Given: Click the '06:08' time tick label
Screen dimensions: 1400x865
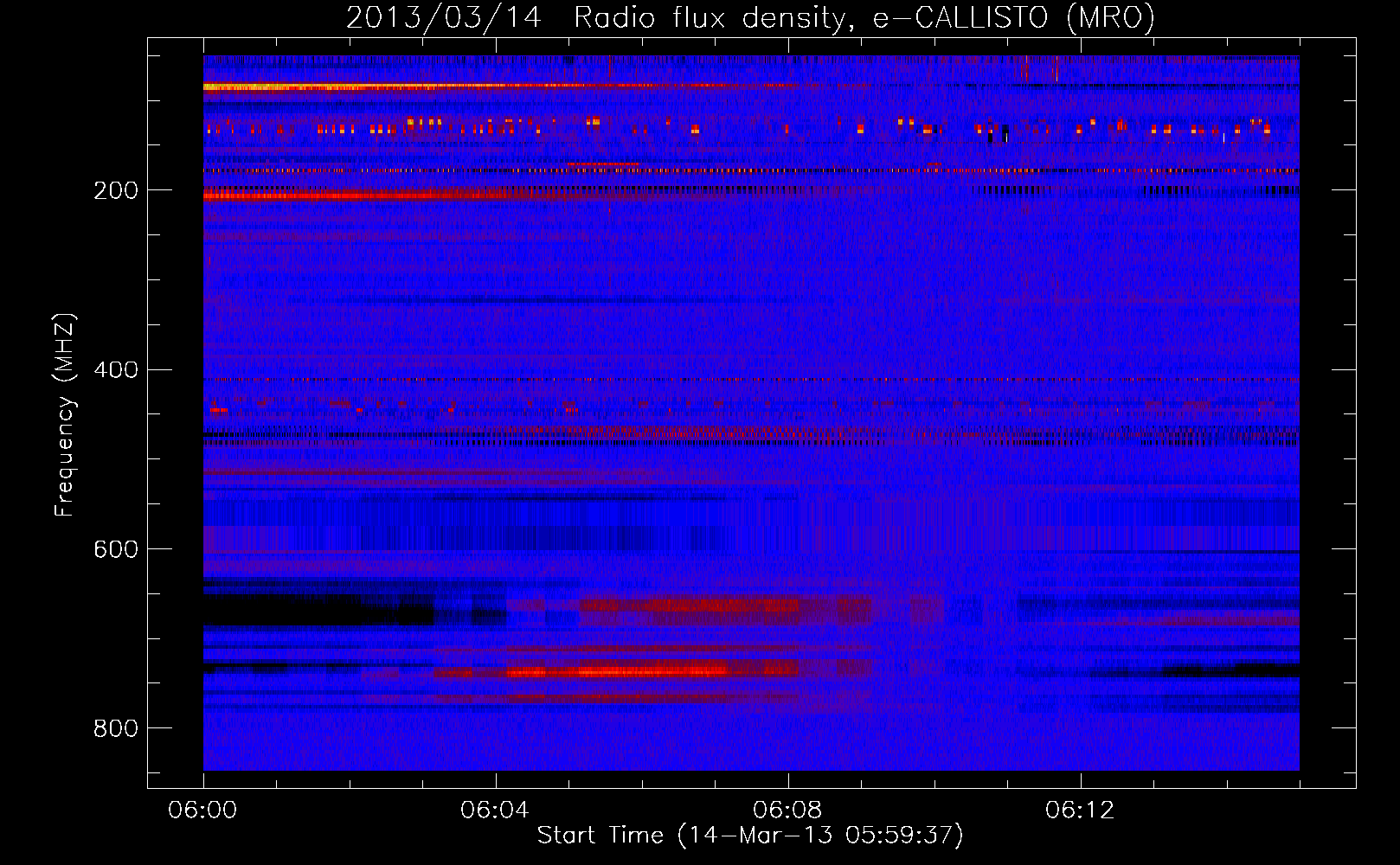Looking at the screenshot, I should pyautogui.click(x=787, y=810).
